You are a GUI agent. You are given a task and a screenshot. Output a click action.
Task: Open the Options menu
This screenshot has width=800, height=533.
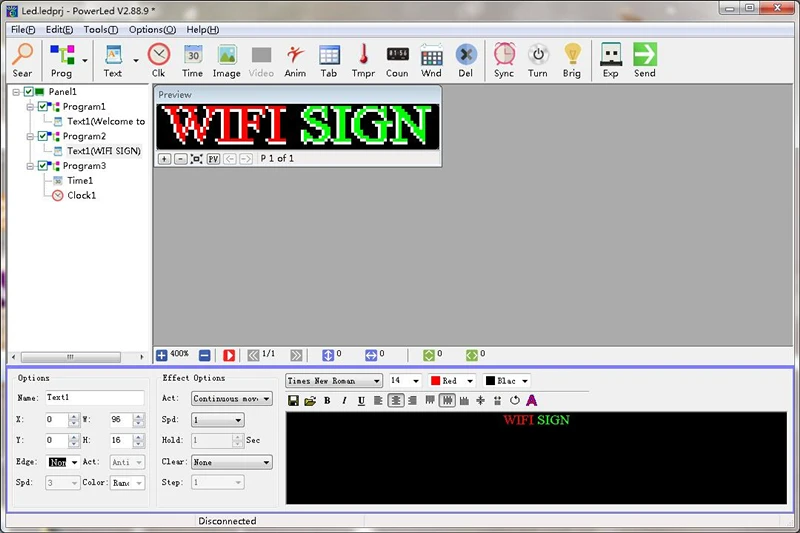[x=152, y=30]
